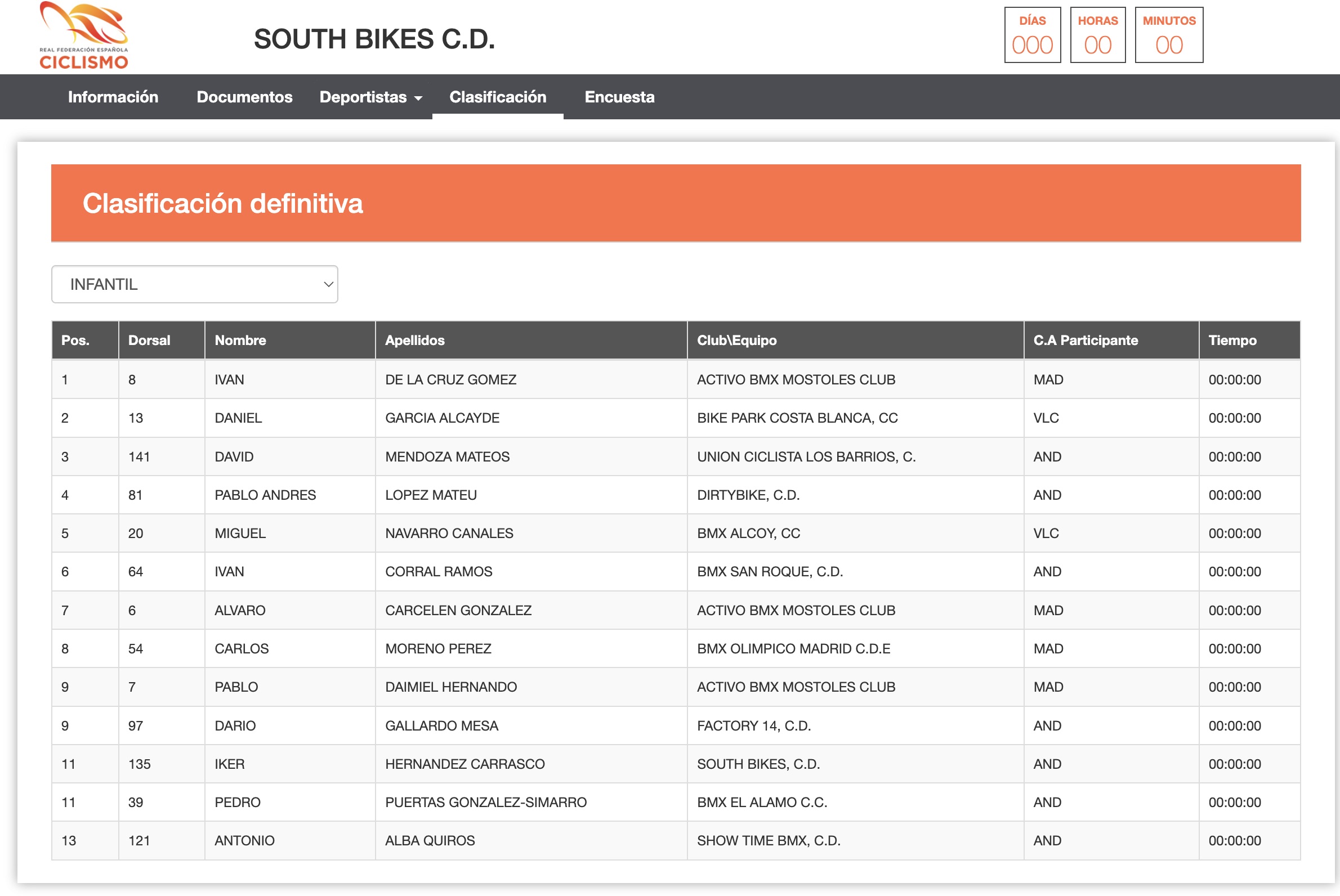This screenshot has height=896, width=1340.
Task: Go to the Documentos tab
Action: (245, 97)
